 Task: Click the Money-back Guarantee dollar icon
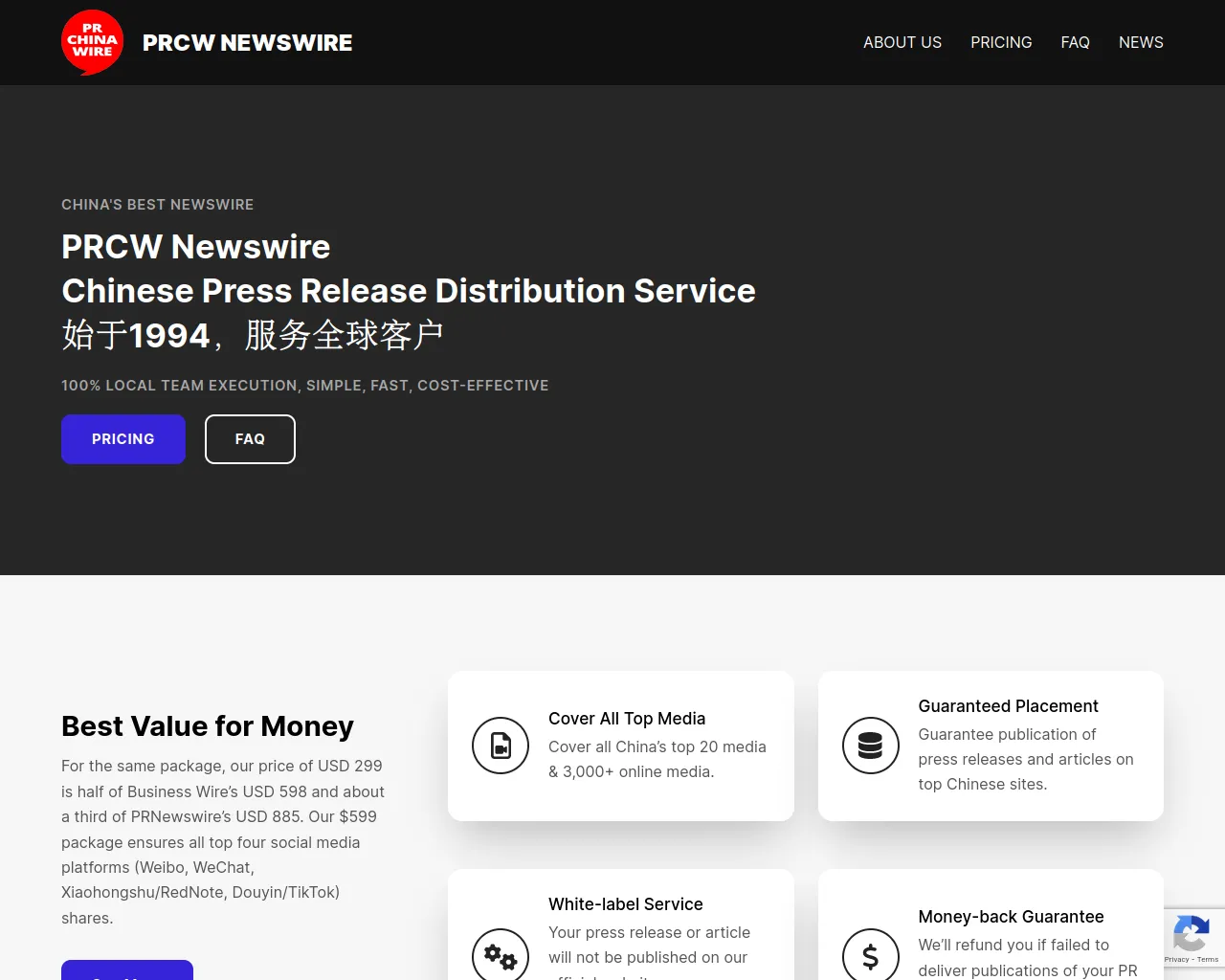pos(870,954)
